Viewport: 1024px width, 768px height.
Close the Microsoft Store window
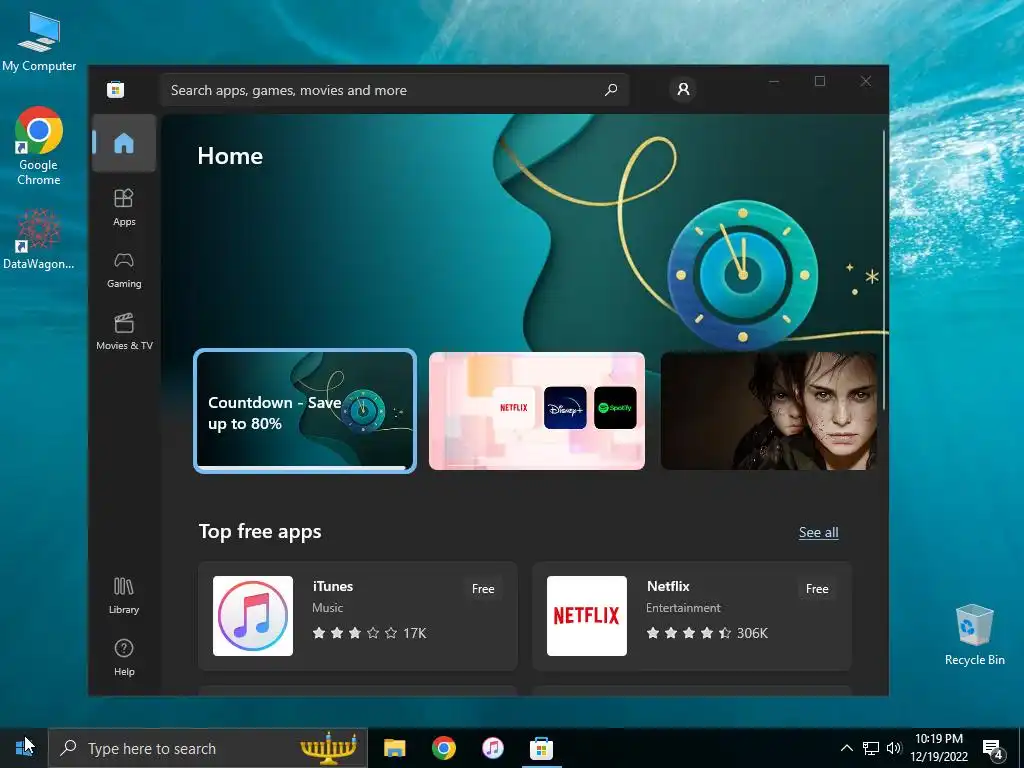[x=865, y=81]
